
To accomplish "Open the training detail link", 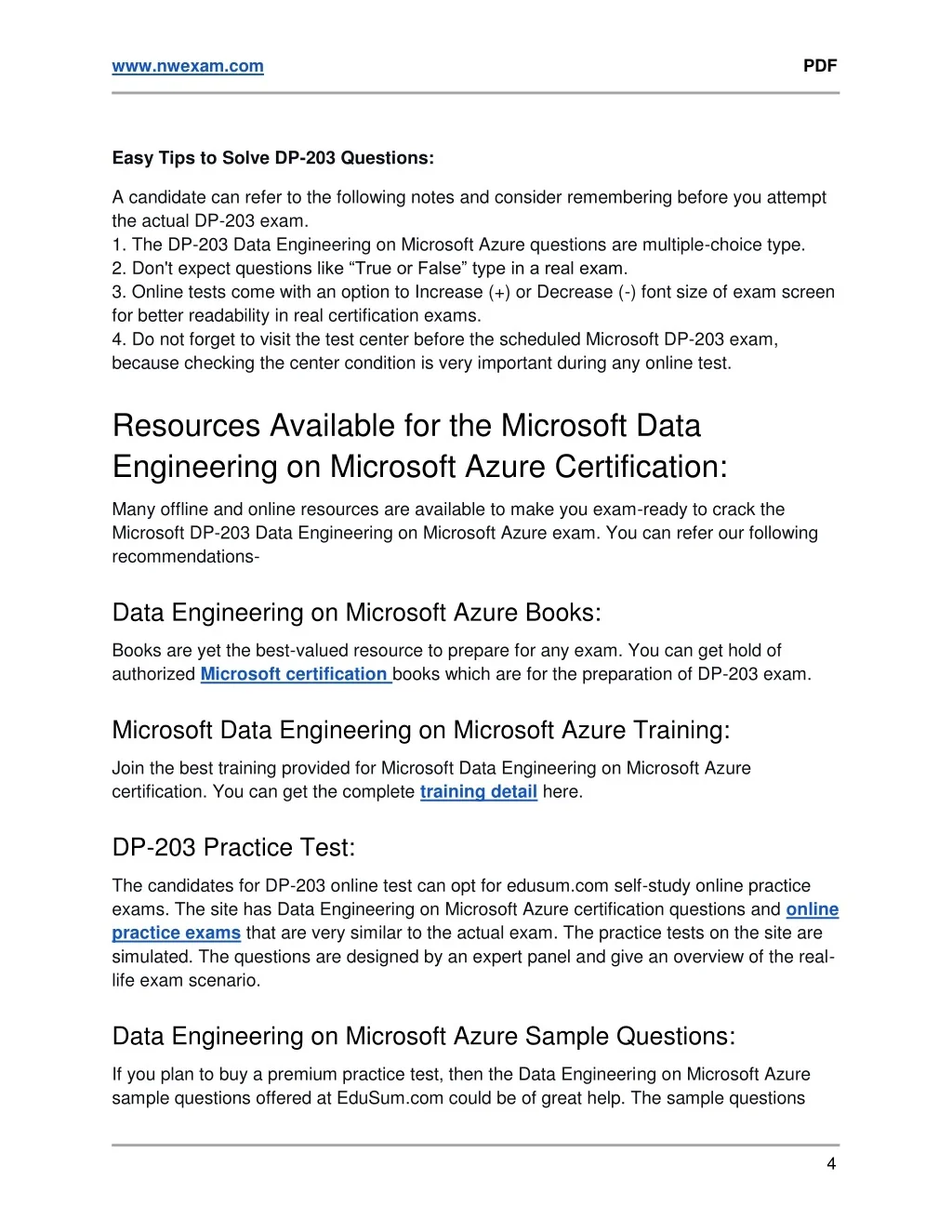I will [x=478, y=791].
